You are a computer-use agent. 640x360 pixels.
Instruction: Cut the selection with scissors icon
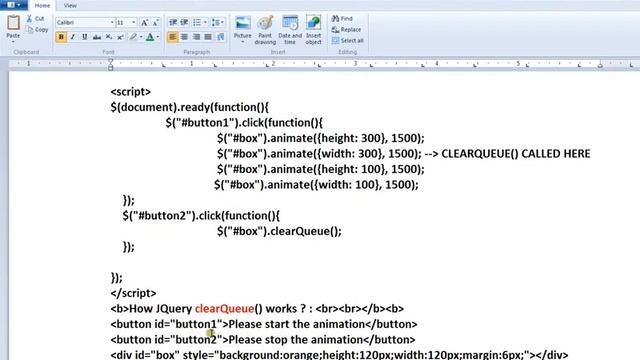[x=35, y=18]
